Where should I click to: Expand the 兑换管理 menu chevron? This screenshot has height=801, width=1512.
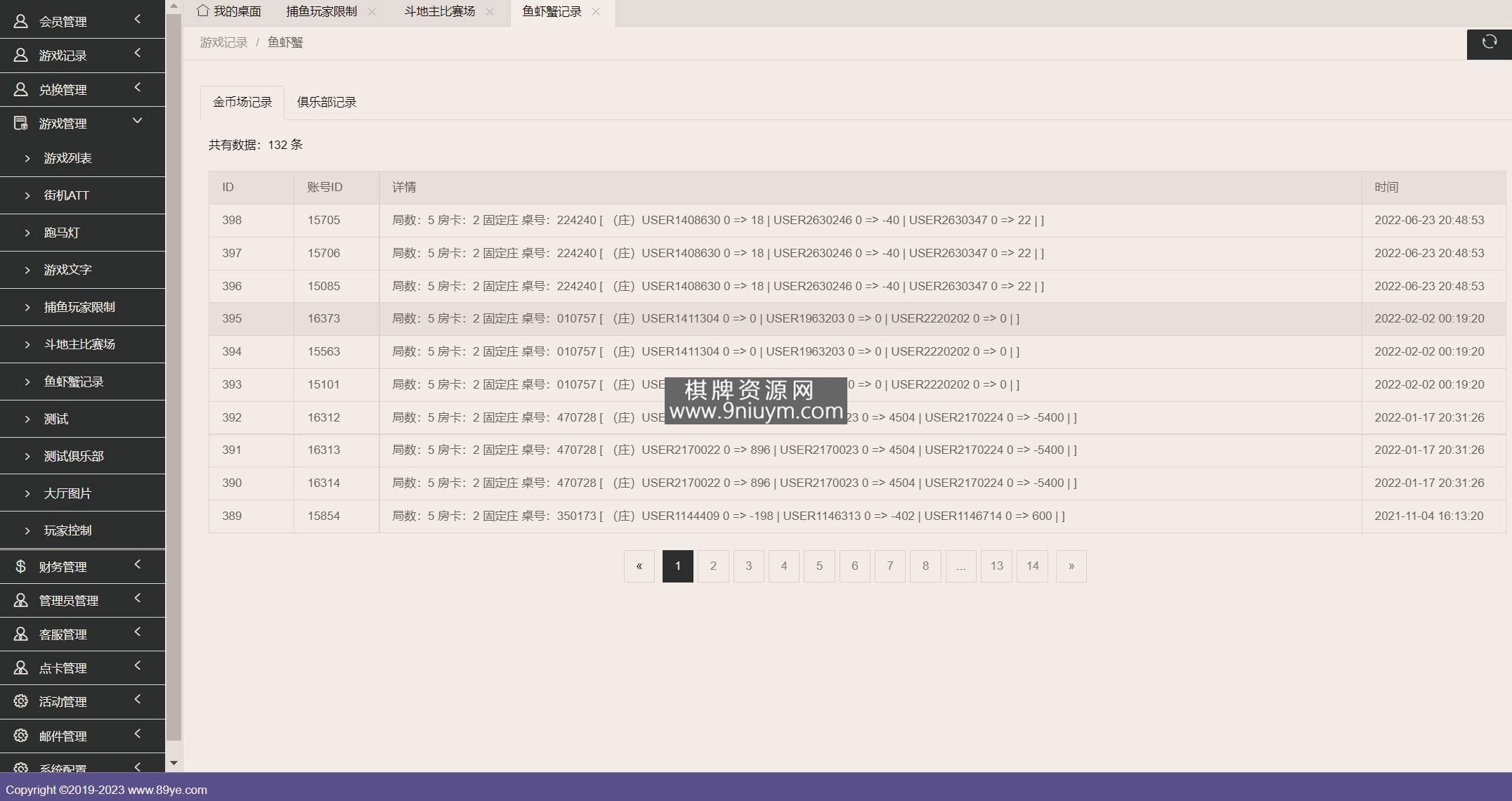(x=138, y=87)
